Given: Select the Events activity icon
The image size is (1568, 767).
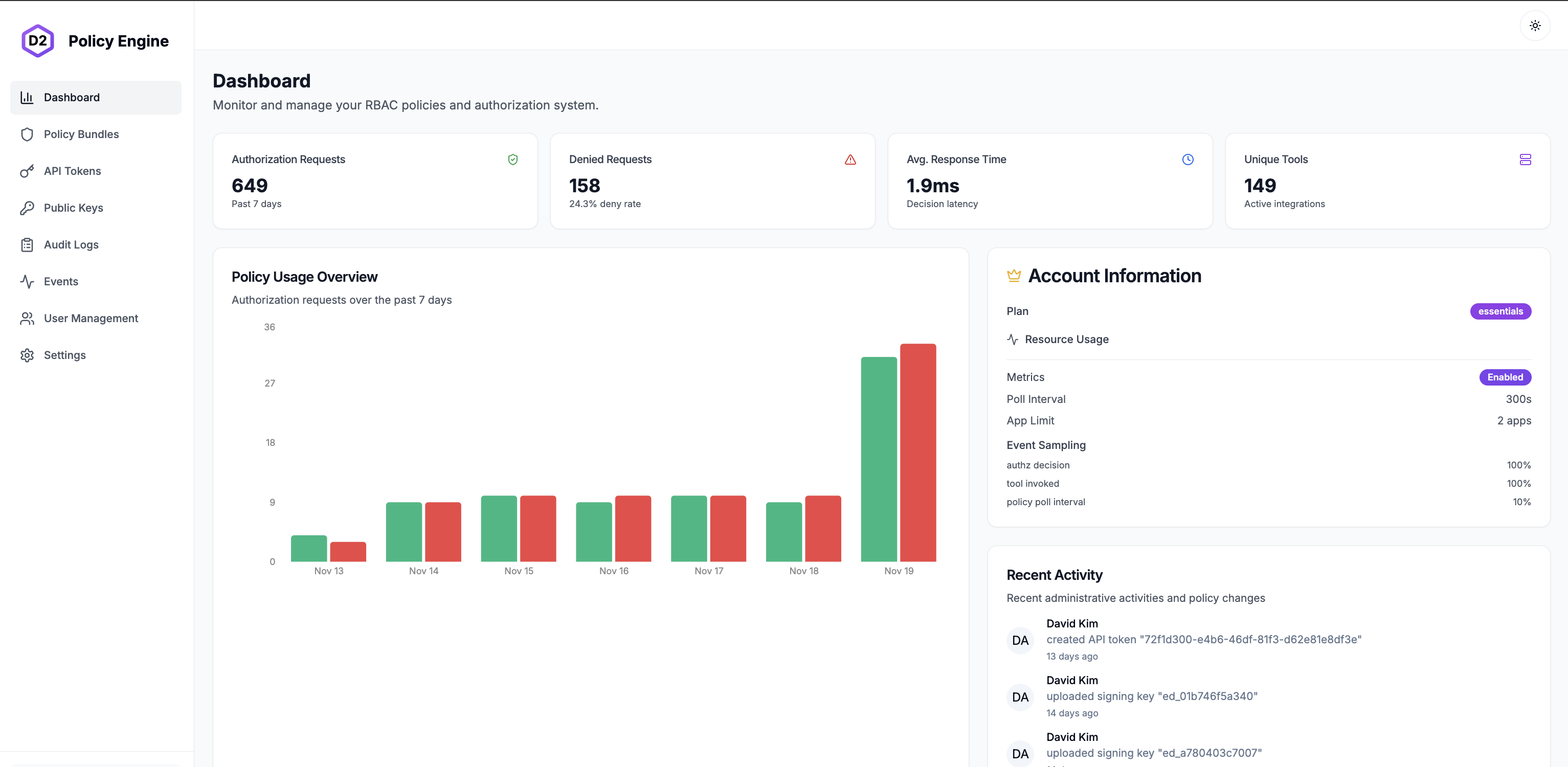Looking at the screenshot, I should 28,281.
